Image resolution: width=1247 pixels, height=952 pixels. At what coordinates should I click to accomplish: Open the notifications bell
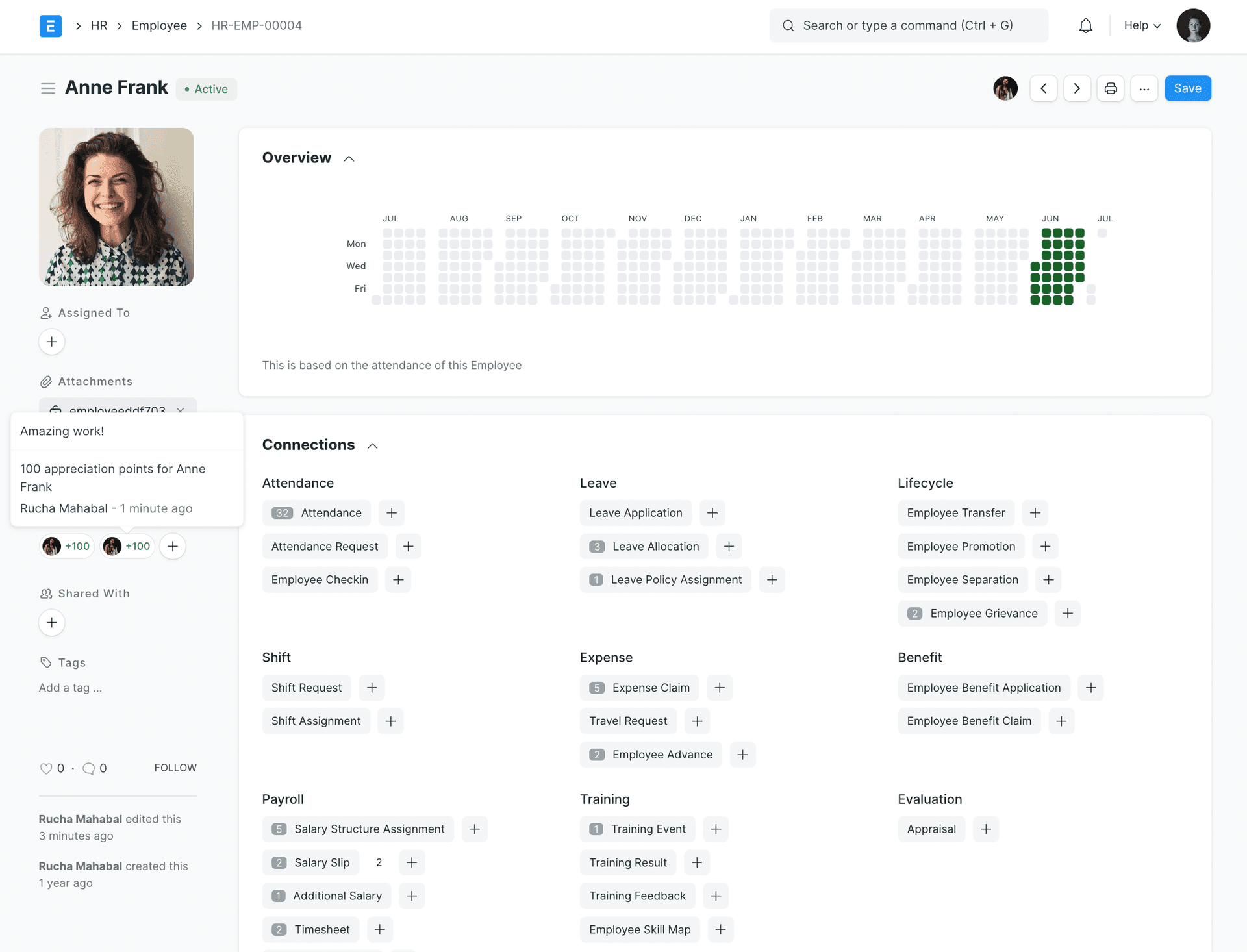(x=1085, y=25)
